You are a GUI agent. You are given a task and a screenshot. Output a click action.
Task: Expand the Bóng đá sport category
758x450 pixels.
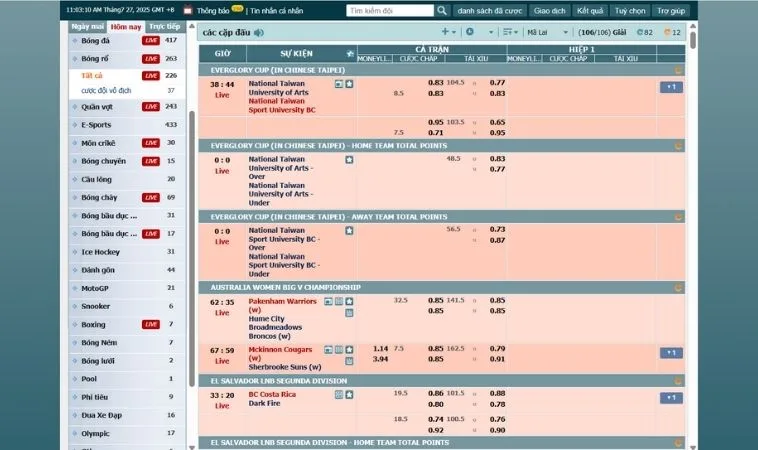(97, 40)
